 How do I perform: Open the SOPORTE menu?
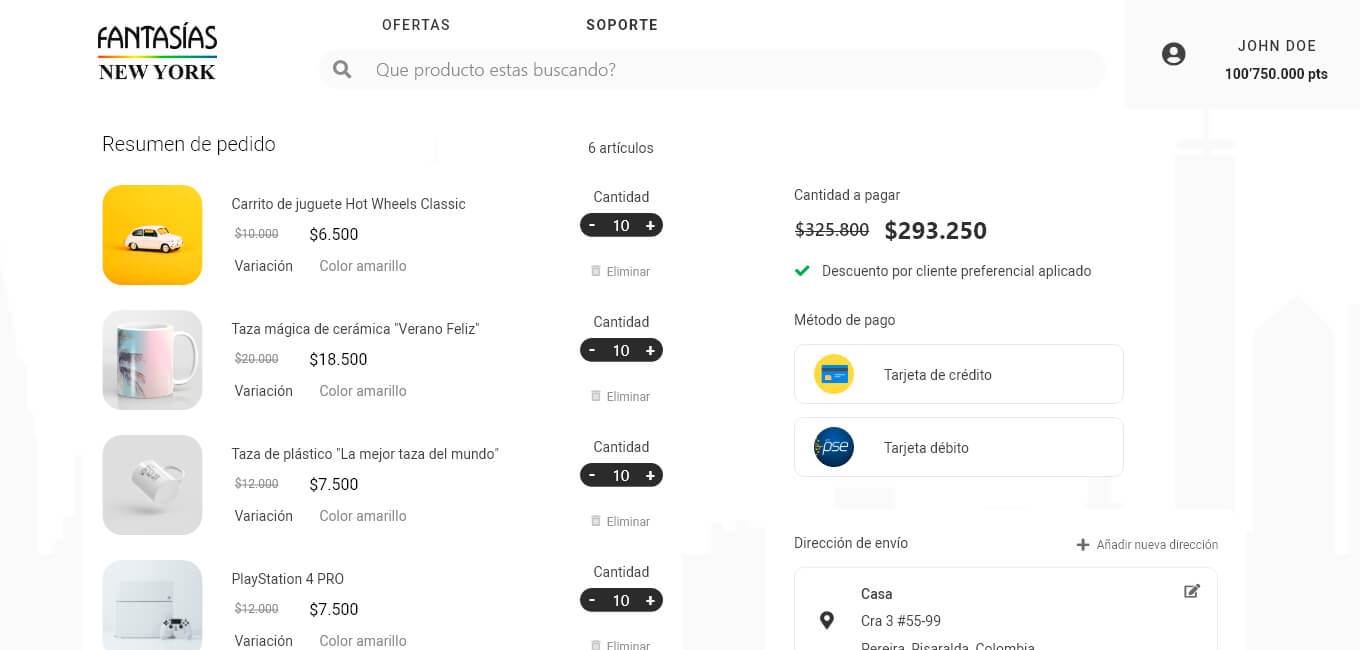(622, 25)
